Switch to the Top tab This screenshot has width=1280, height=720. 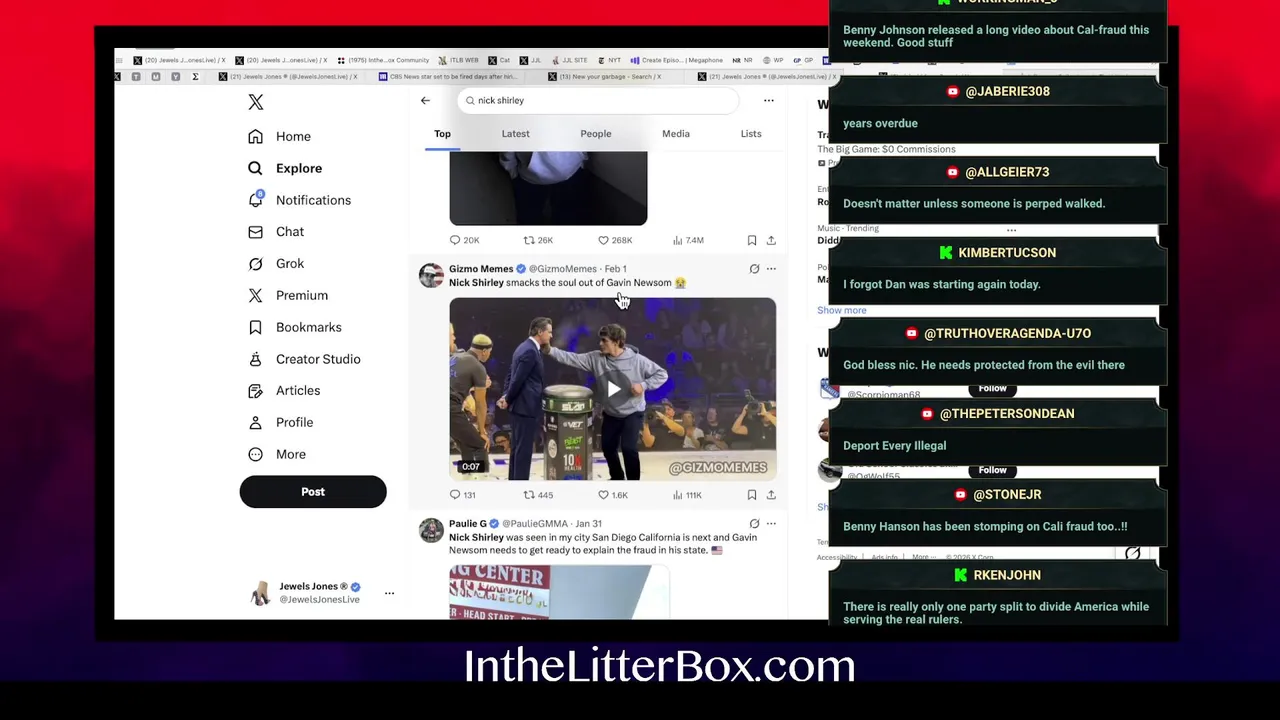coord(442,134)
